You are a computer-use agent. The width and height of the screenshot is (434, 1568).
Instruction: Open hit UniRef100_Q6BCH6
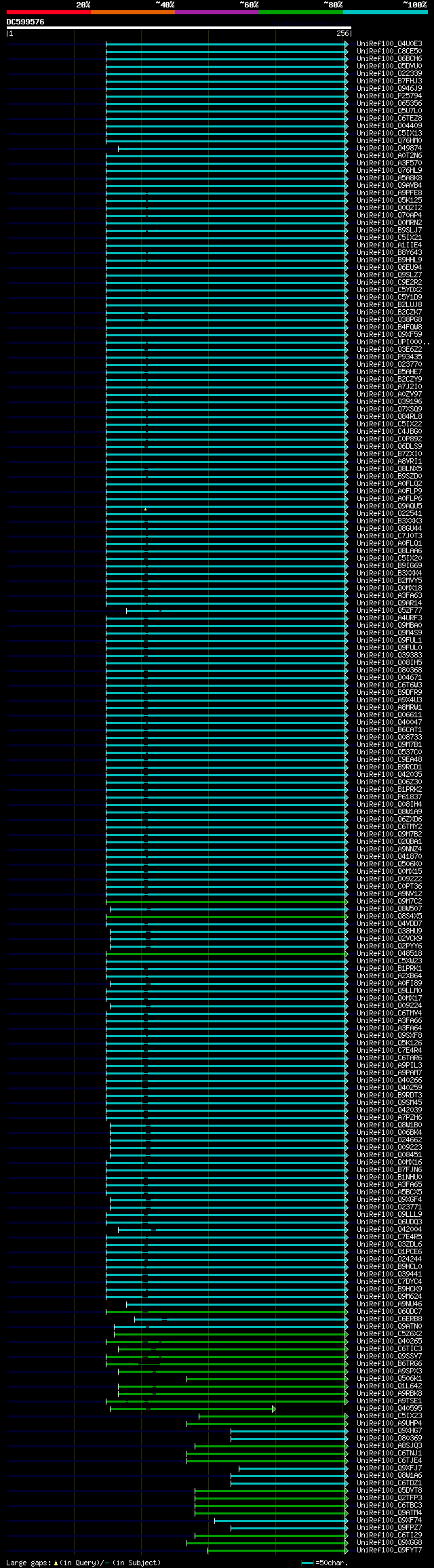click(389, 59)
